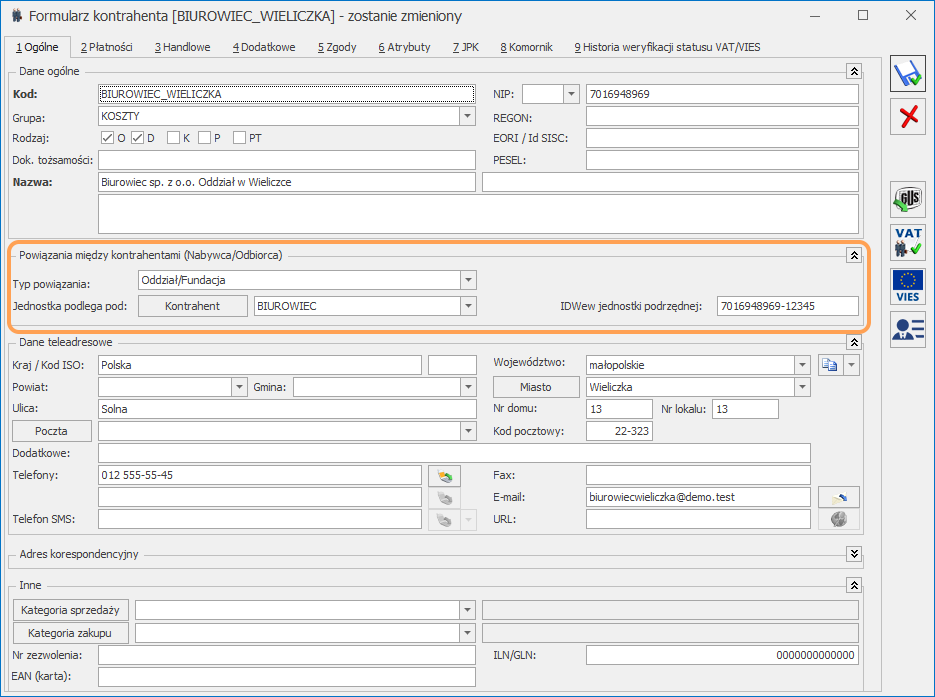This screenshot has height=697, width=935.
Task: Click the Kod field with BIUROWIEC_WIELICZKA
Action: (286, 94)
